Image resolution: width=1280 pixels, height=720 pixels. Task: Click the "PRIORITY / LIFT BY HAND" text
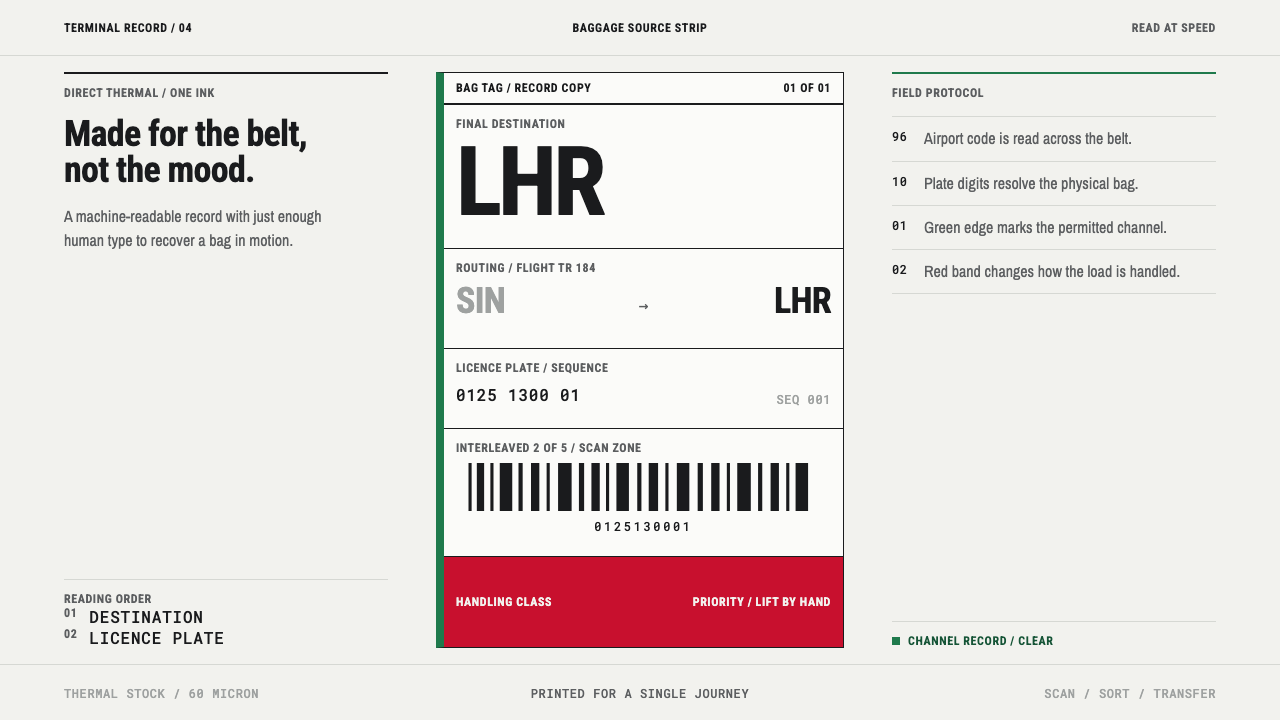(761, 602)
